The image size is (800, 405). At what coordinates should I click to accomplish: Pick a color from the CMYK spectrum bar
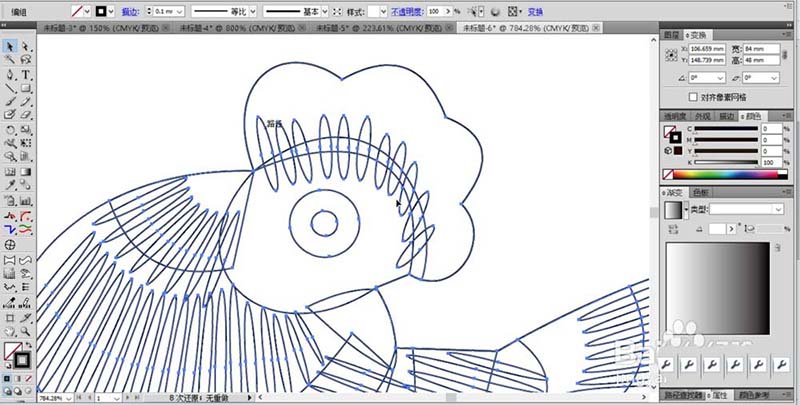click(731, 174)
